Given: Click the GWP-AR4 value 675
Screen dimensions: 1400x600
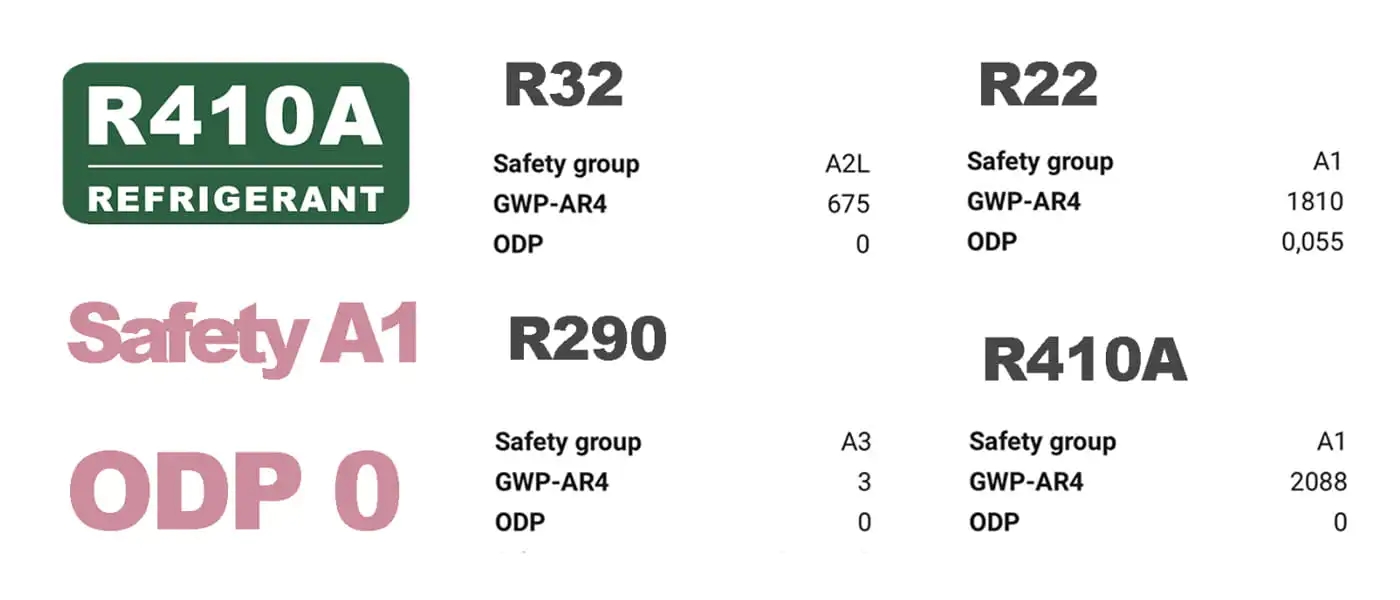Looking at the screenshot, I should click(x=848, y=205).
